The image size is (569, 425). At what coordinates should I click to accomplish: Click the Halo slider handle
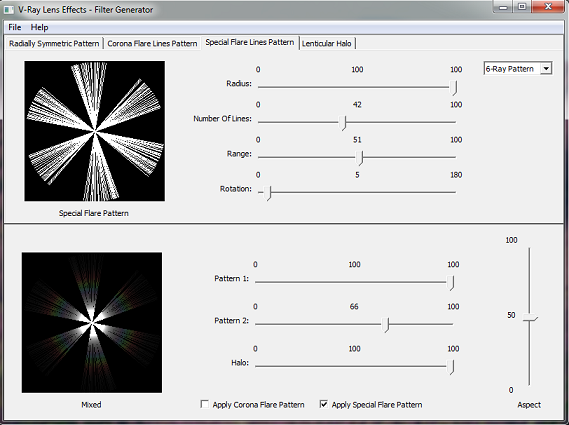[x=450, y=367]
